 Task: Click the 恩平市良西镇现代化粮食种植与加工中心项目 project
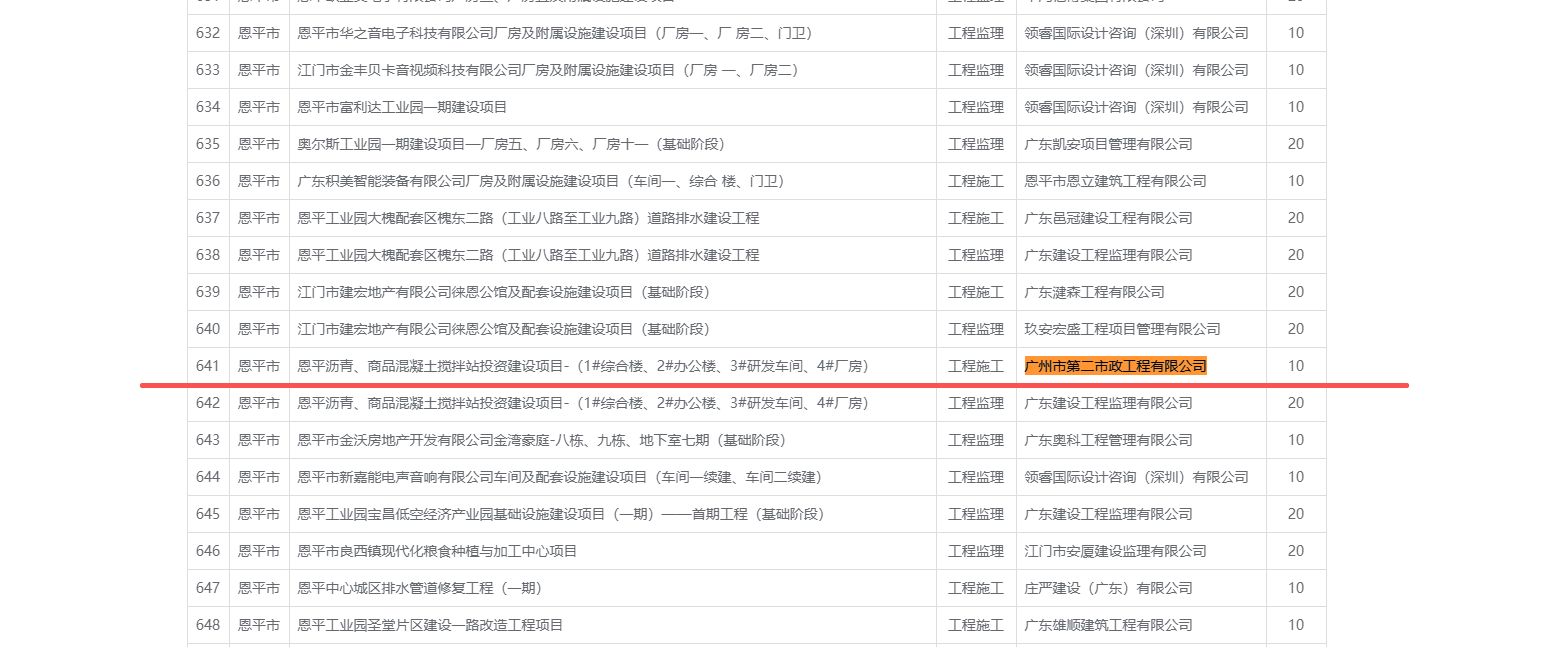(x=437, y=551)
